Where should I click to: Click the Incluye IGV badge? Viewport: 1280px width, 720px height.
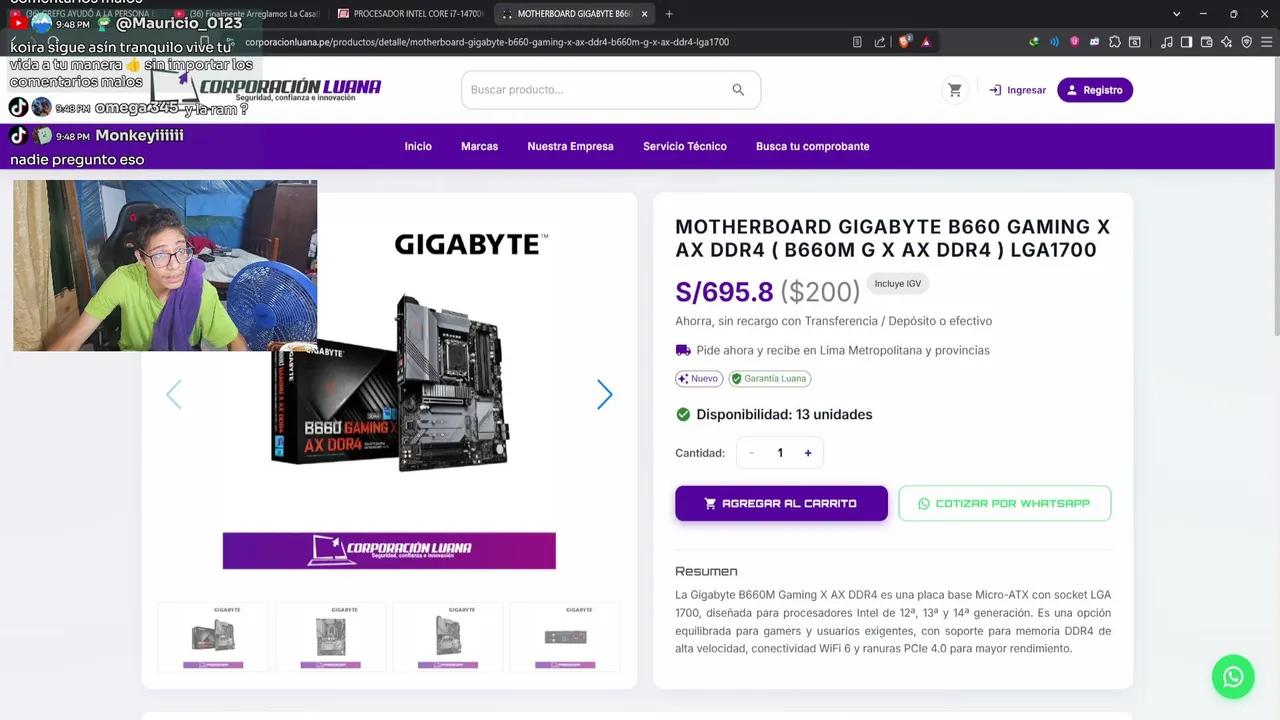[x=898, y=284]
